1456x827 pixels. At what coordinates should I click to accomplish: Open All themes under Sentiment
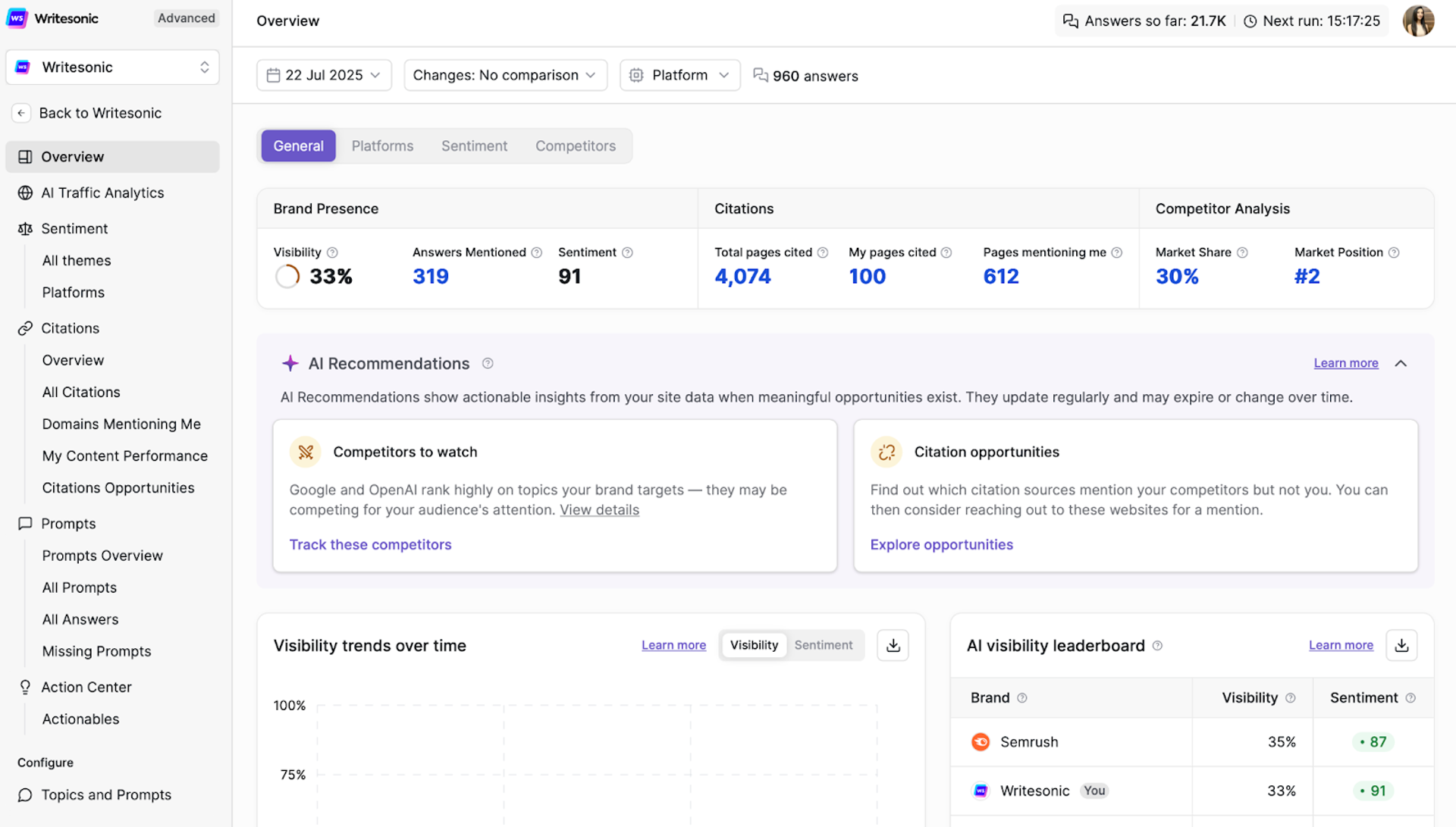77,261
